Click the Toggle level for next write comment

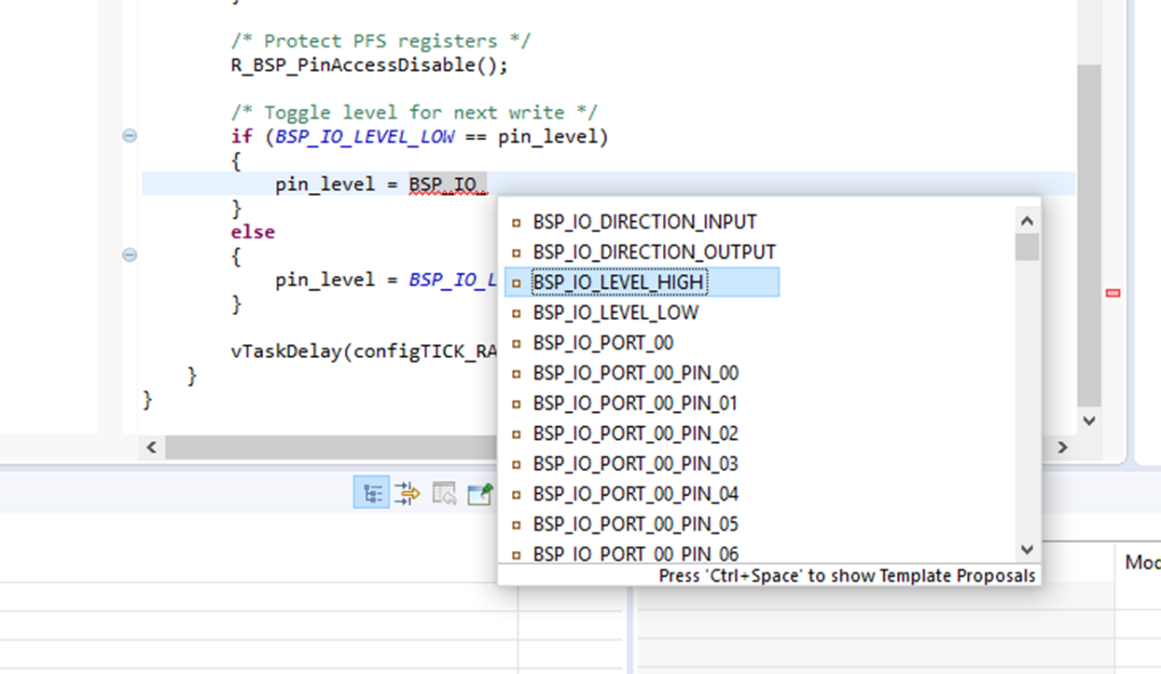click(414, 113)
